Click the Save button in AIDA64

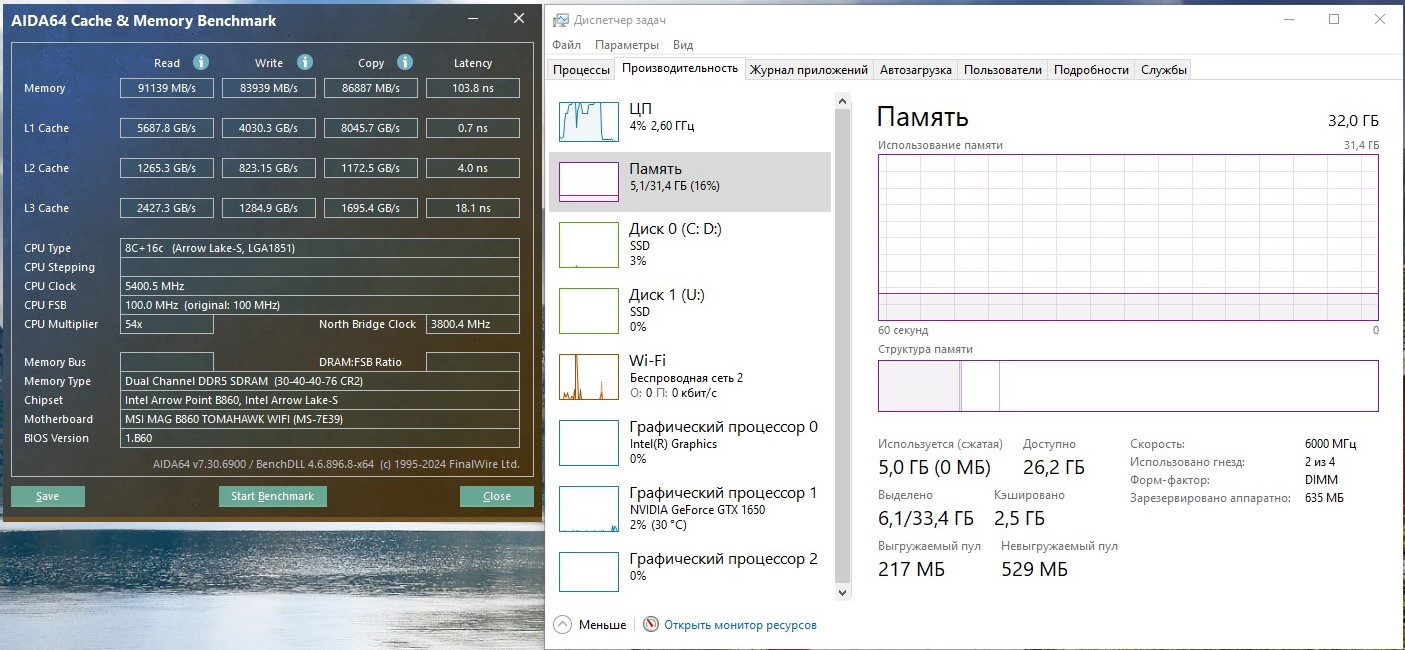coord(48,496)
